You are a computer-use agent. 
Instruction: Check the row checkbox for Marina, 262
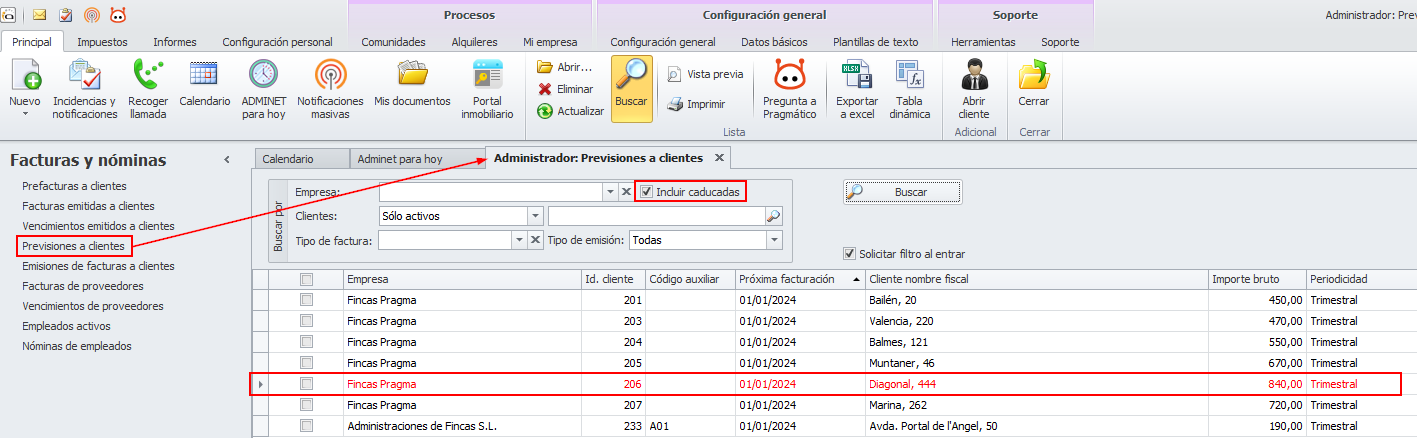click(307, 405)
